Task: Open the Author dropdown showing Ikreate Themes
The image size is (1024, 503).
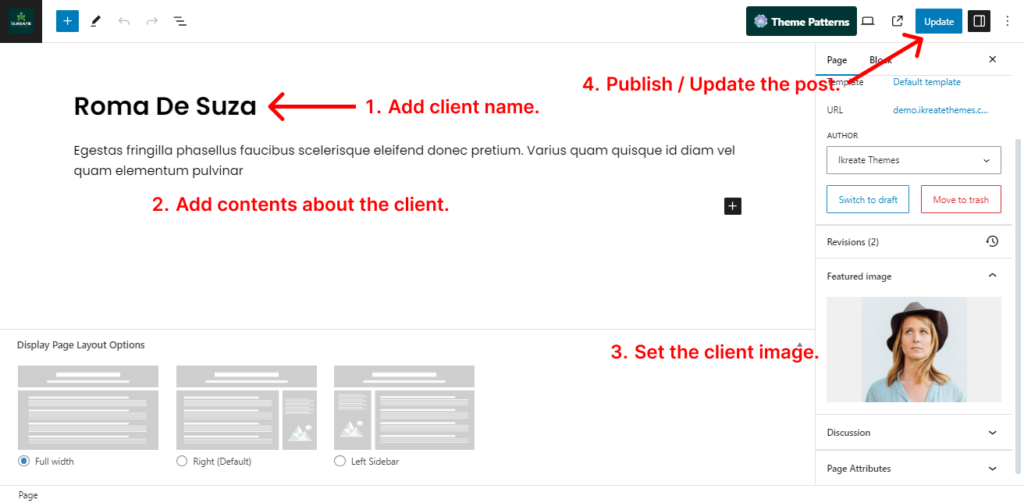Action: click(x=913, y=160)
